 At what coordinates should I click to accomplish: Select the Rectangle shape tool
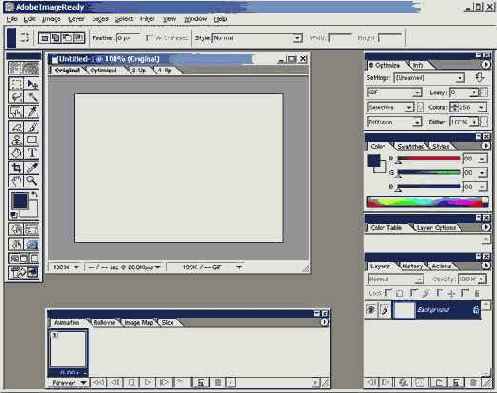pos(32,140)
